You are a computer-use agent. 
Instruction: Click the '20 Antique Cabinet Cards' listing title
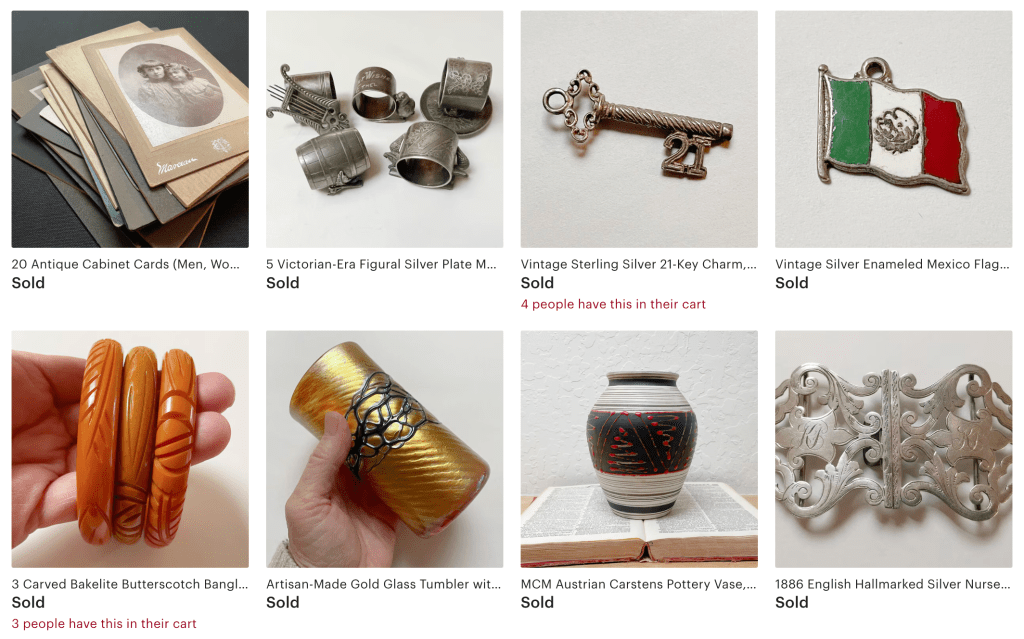click(x=125, y=265)
